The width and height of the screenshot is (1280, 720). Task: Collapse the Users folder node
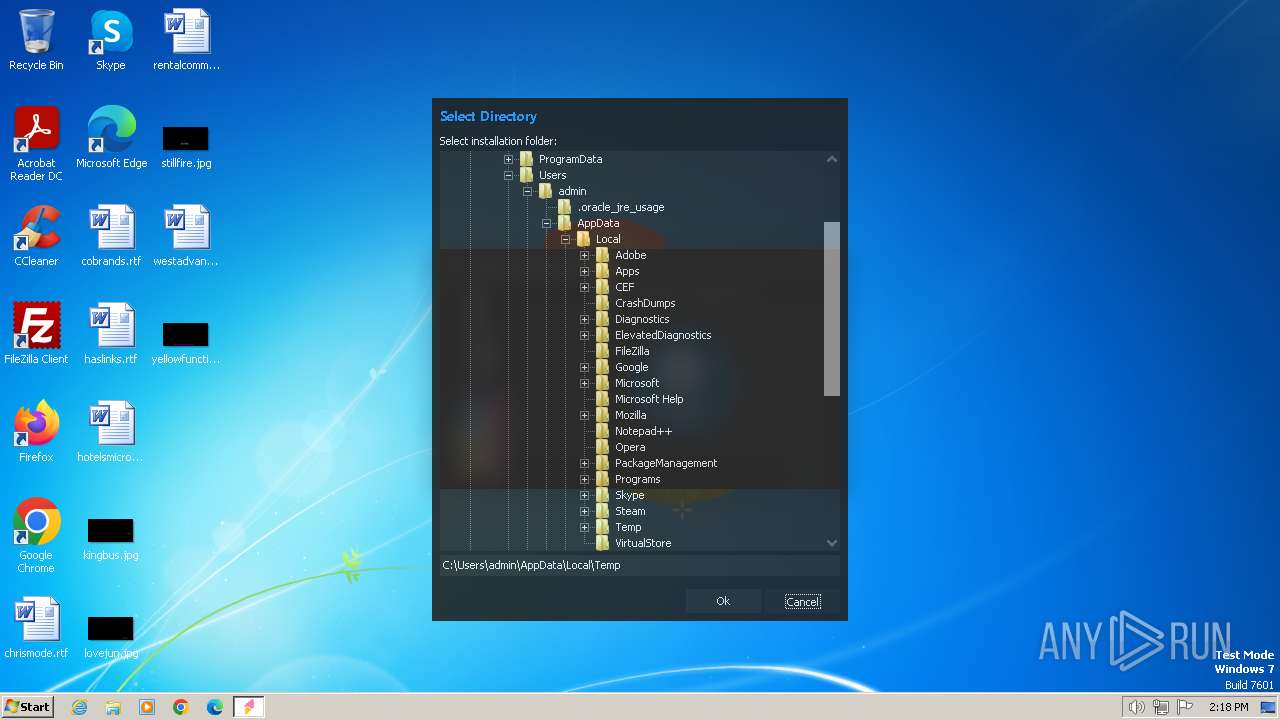pyautogui.click(x=508, y=175)
